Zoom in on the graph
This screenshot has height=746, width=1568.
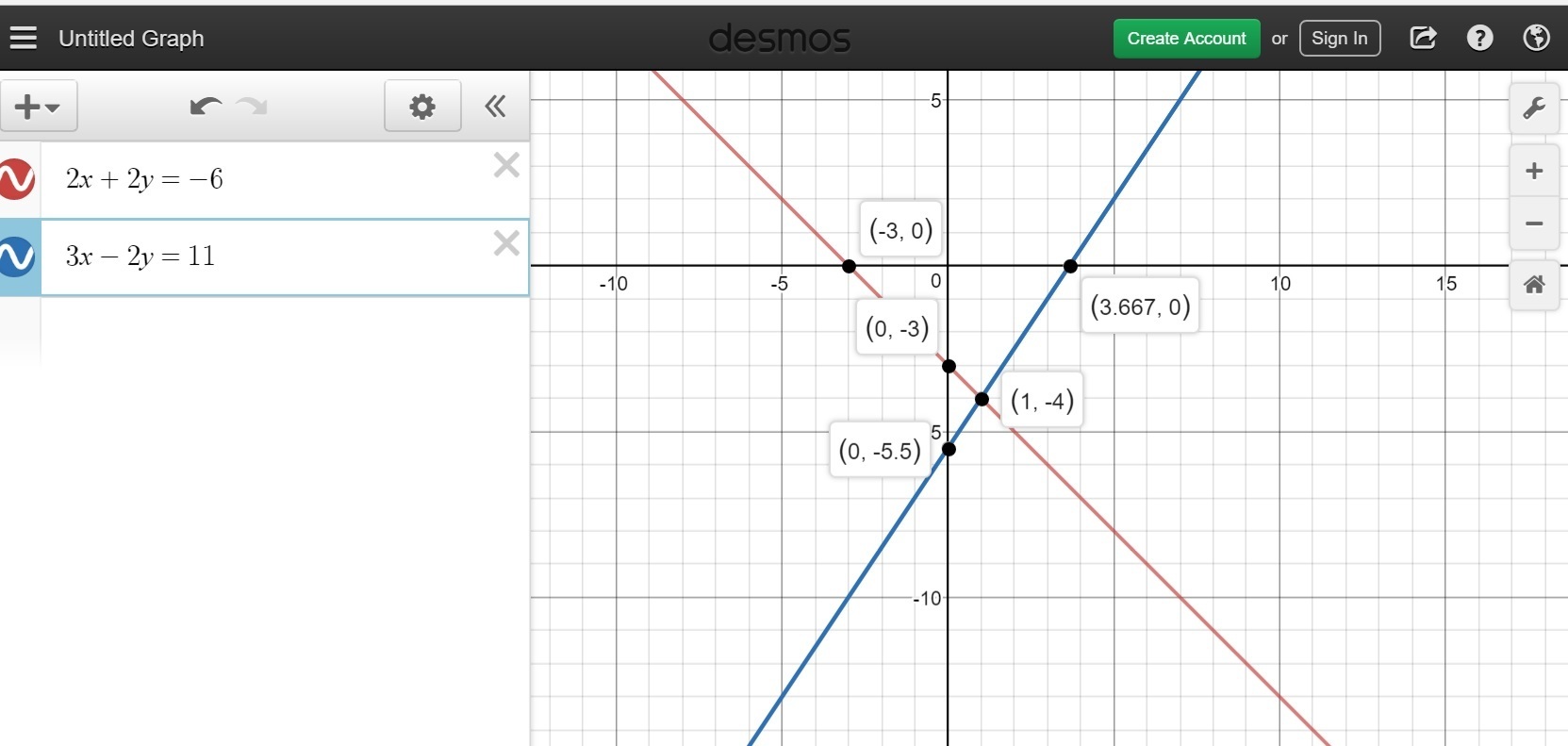click(1534, 171)
